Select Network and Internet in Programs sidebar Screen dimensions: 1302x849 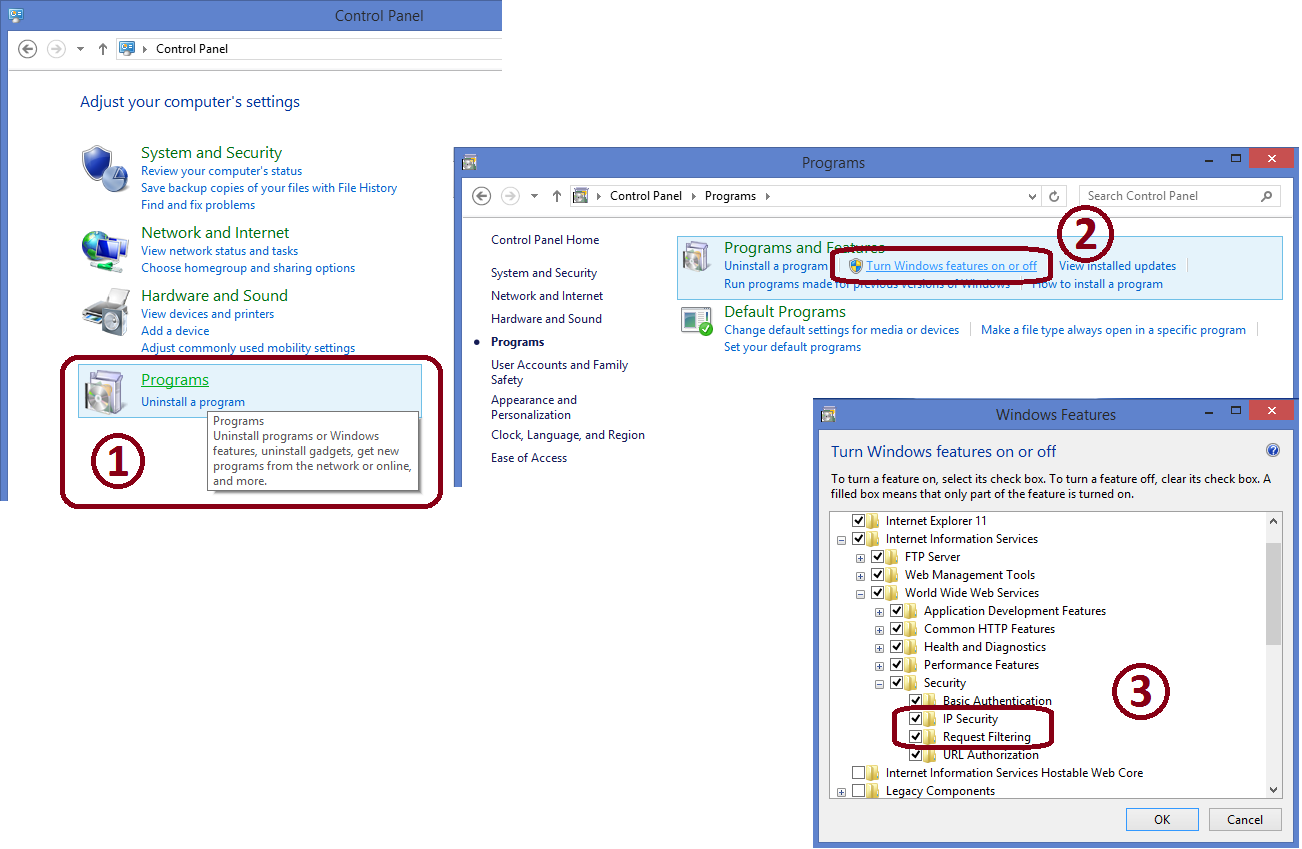coord(547,296)
